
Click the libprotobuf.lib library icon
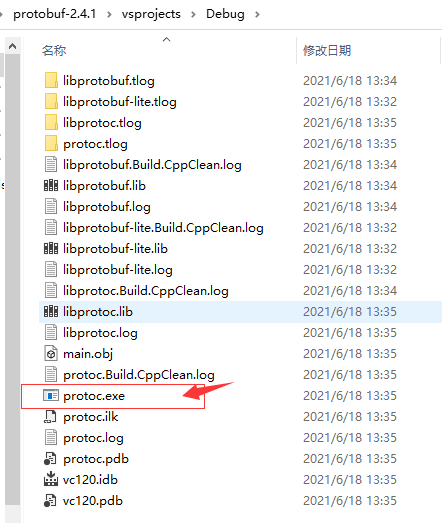pos(51,185)
